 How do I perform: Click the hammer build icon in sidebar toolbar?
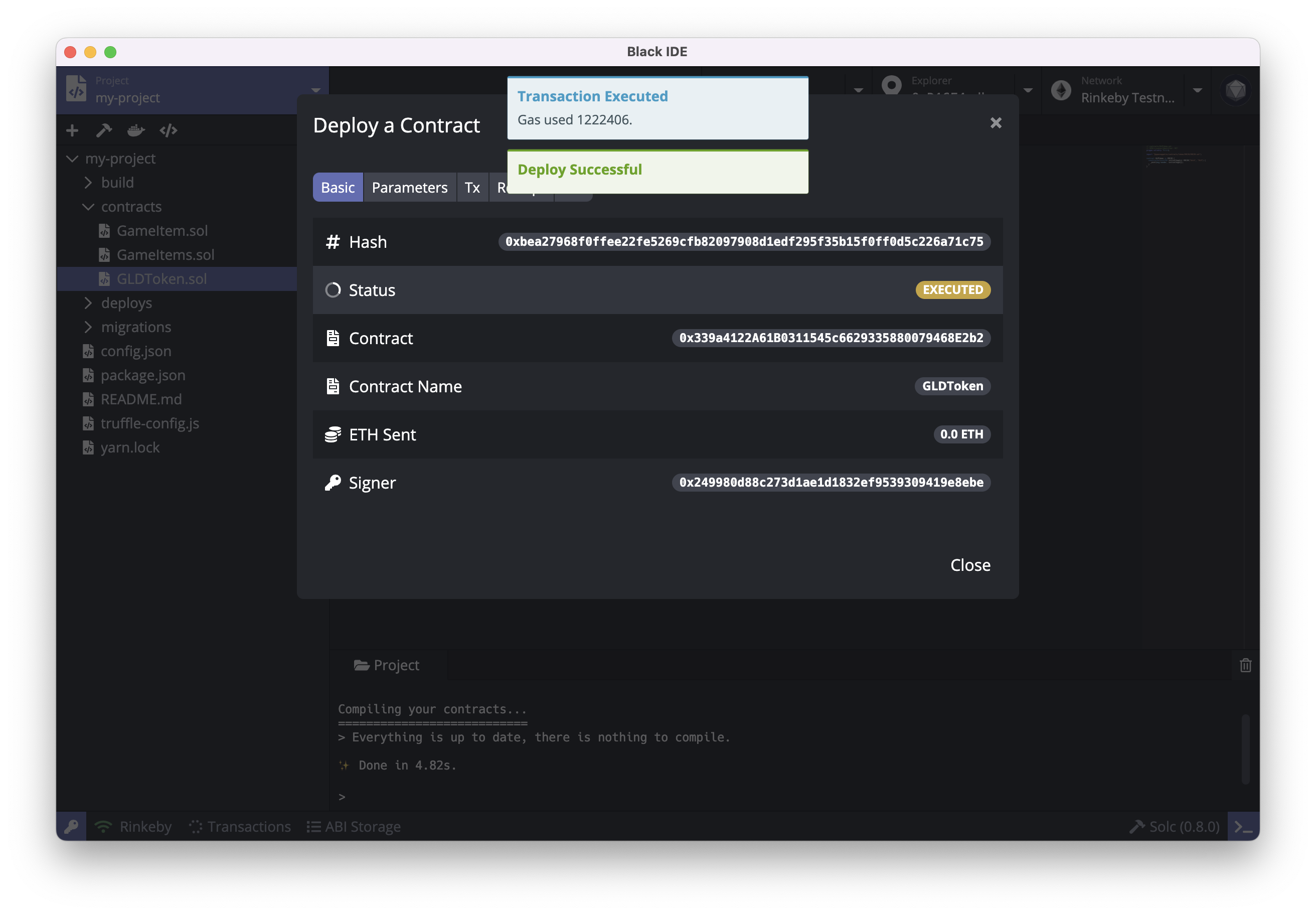[104, 131]
